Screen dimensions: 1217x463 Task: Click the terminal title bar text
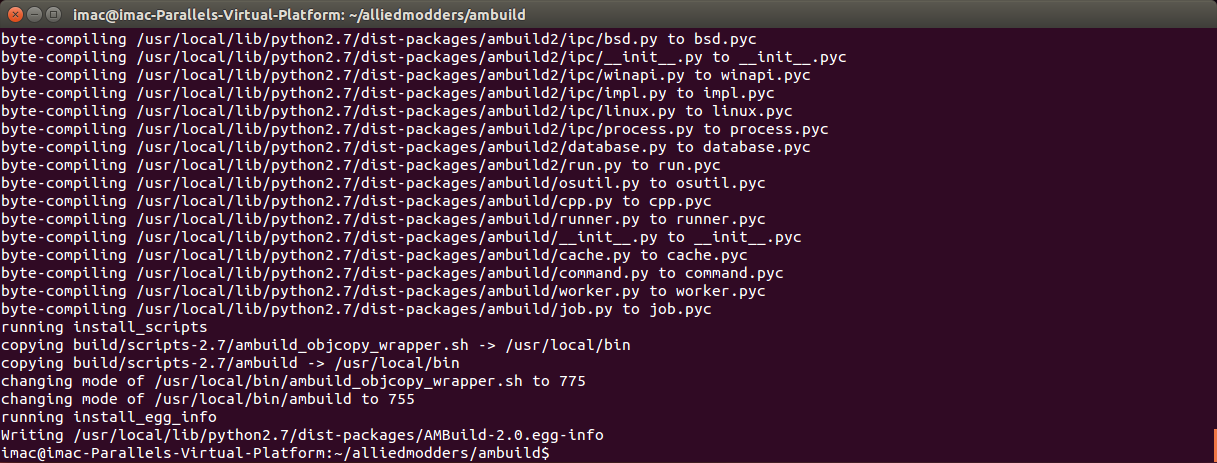300,15
